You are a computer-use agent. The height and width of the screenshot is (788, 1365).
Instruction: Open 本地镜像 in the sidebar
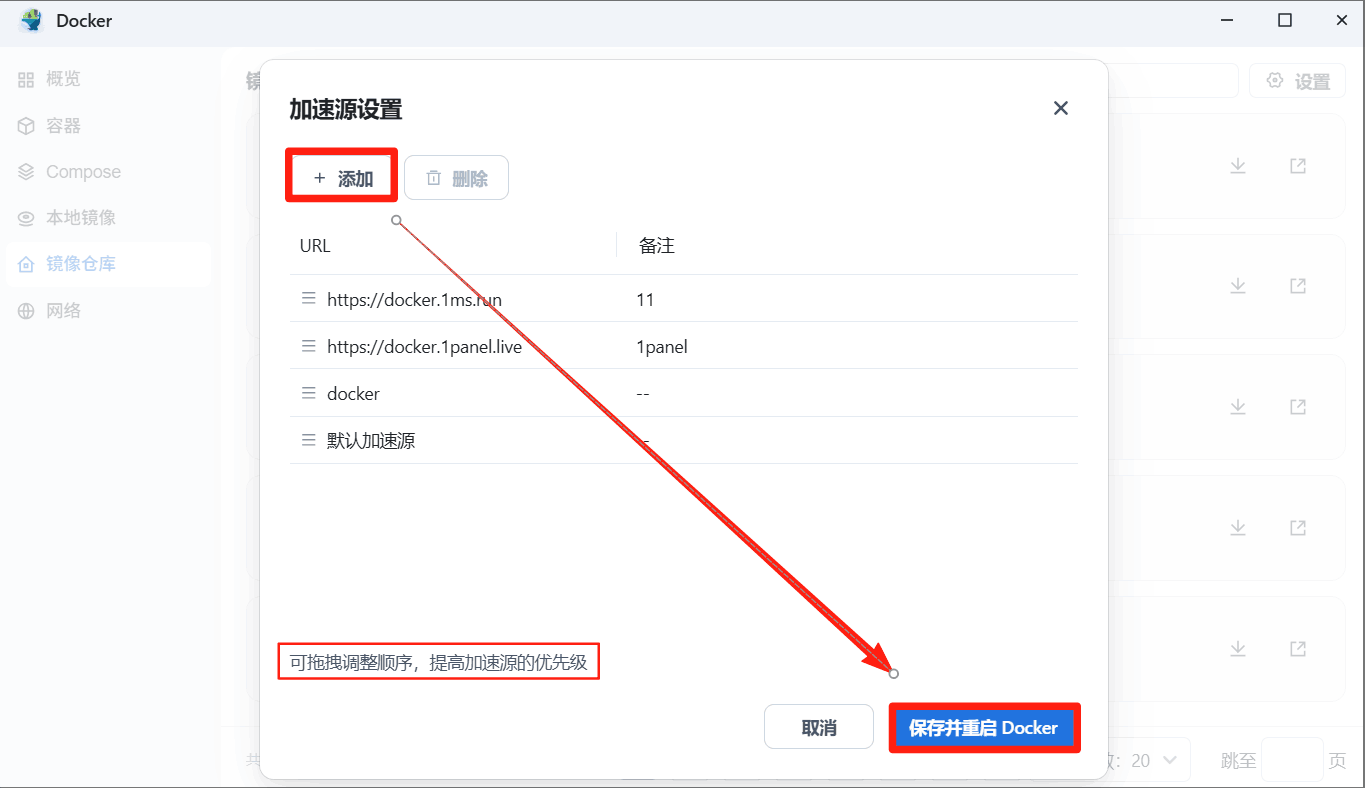point(109,218)
